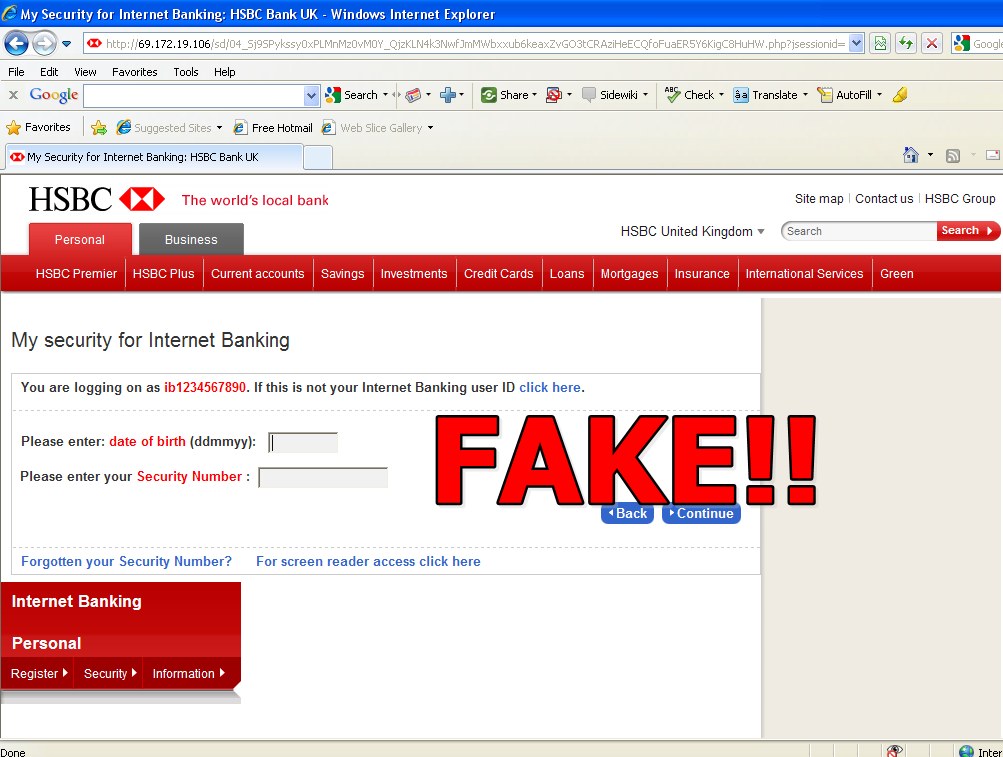Screen dimensions: 1003x757
Task: Open the File menu
Action: pyautogui.click(x=16, y=72)
